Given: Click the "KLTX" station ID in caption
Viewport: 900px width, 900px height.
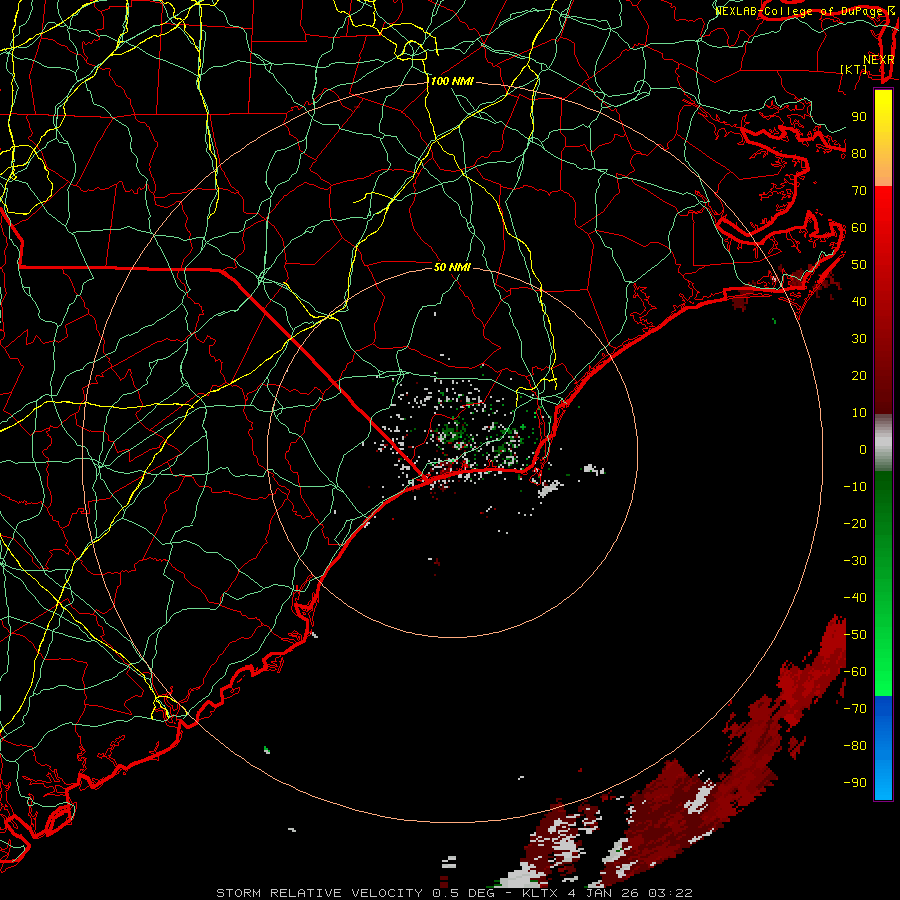Looking at the screenshot, I should click(x=540, y=893).
